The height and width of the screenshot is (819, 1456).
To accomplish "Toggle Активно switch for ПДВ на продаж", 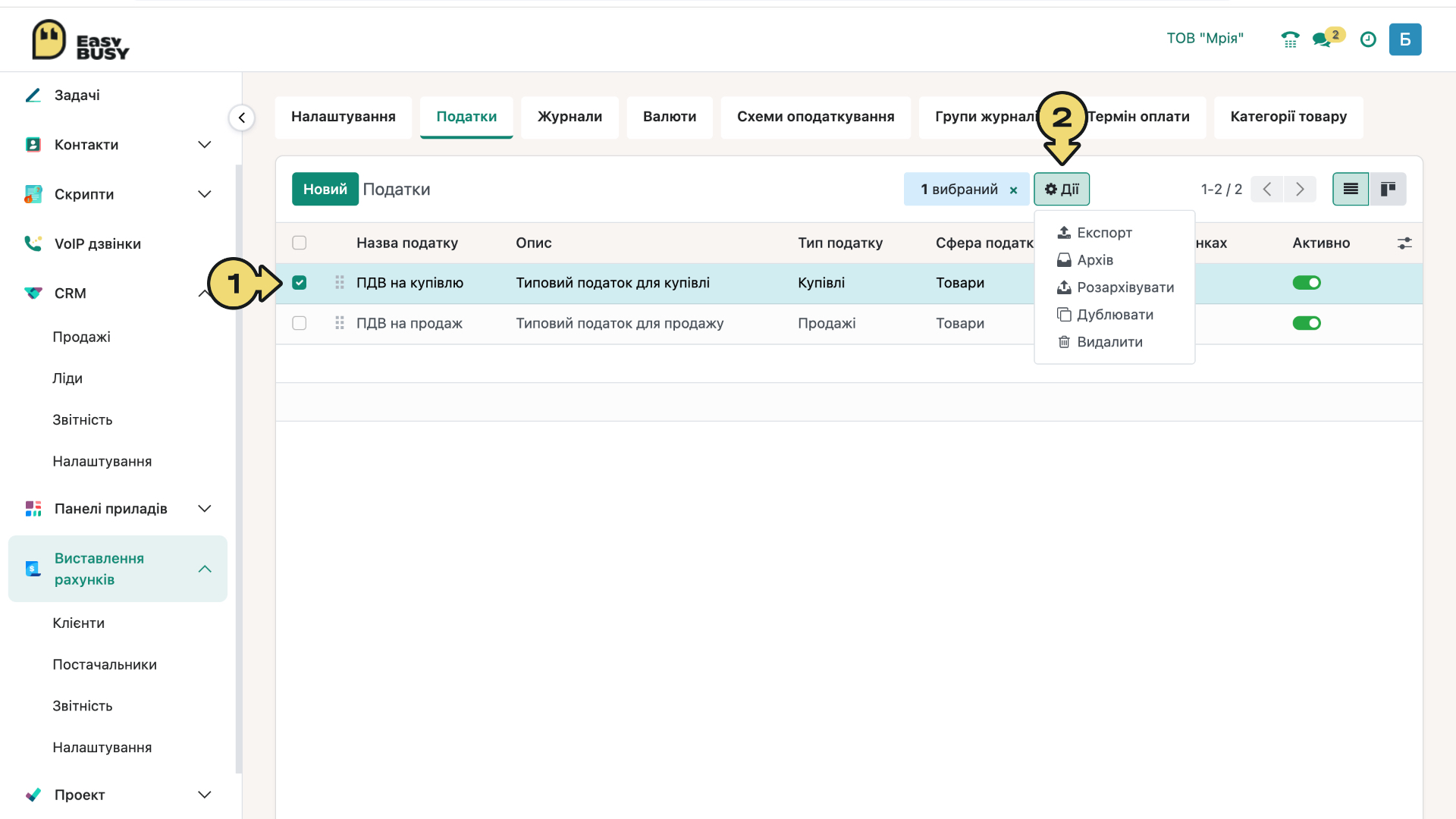I will click(x=1307, y=323).
